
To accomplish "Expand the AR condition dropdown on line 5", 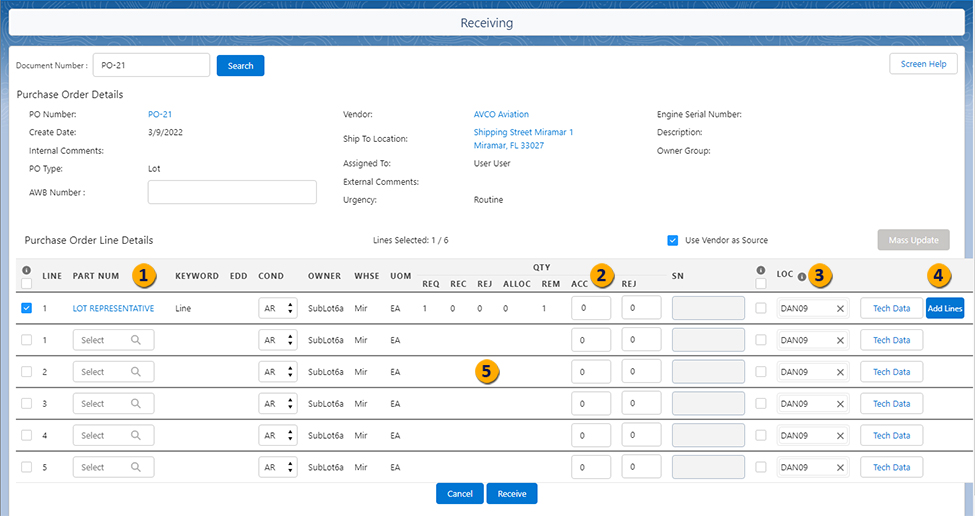I will [277, 467].
